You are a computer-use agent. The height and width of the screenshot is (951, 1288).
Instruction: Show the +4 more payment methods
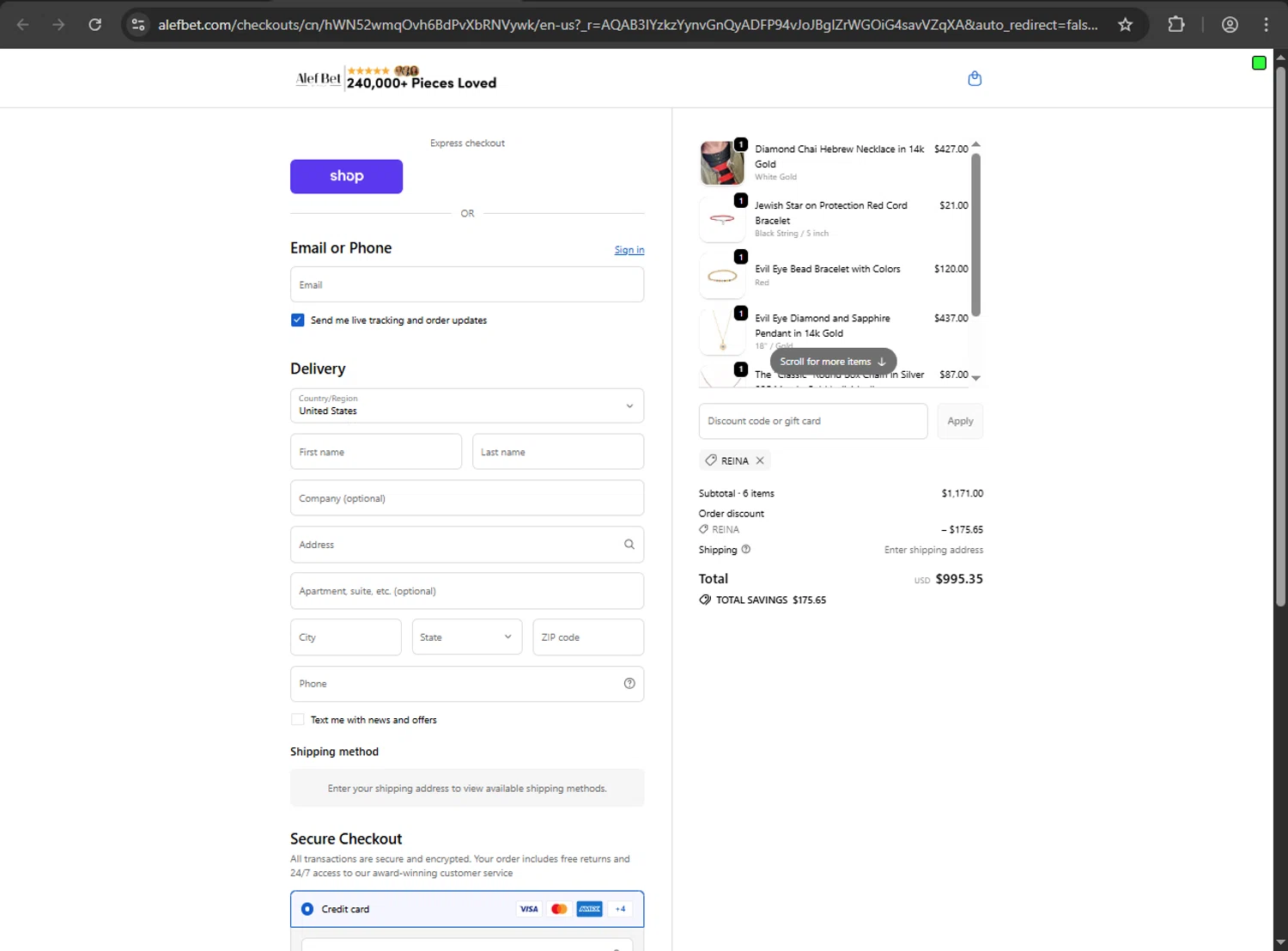click(620, 909)
